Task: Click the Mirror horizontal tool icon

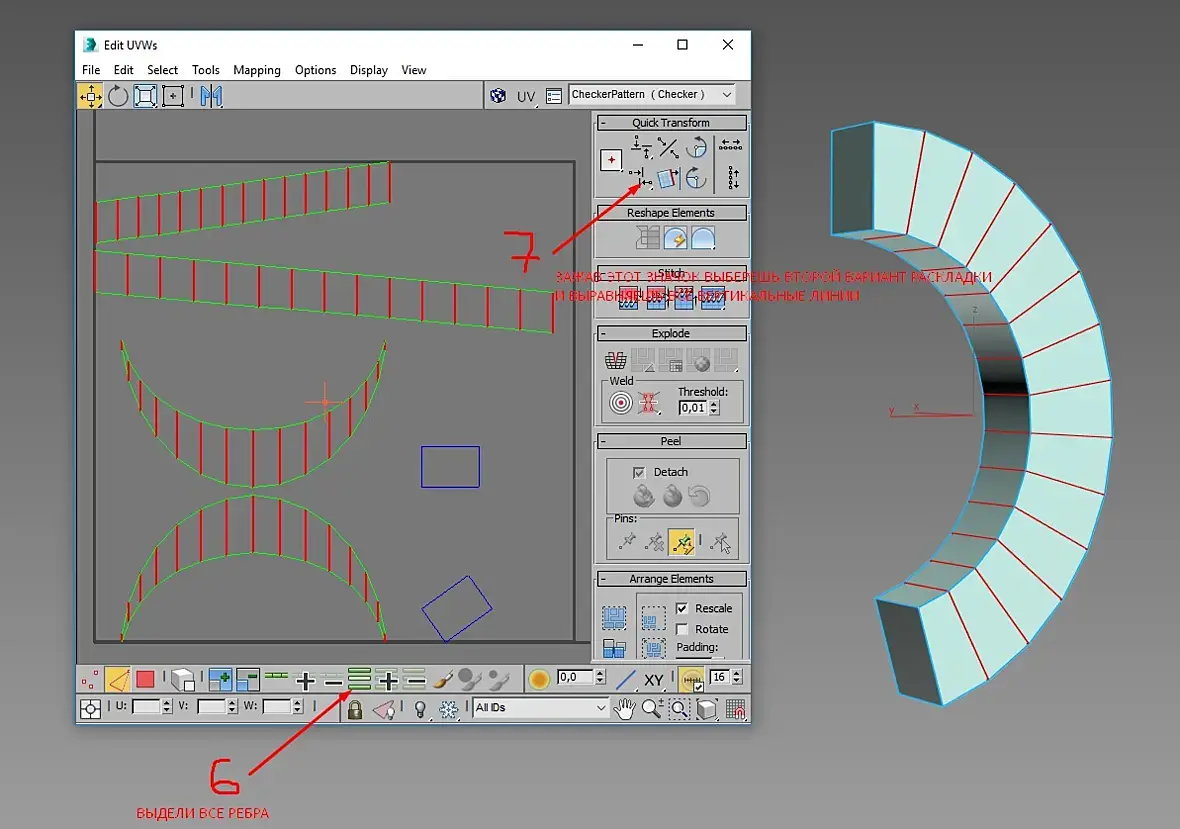Action: [211, 96]
